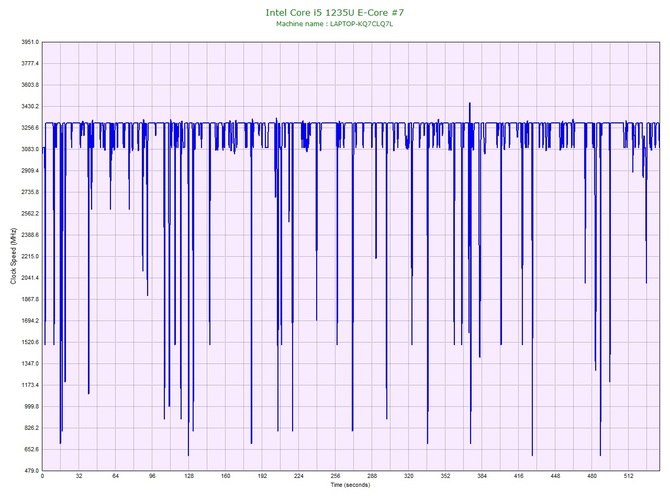This screenshot has width=670, height=502.
Task: Click the 1867.8 y-axis value
Action: [30, 299]
